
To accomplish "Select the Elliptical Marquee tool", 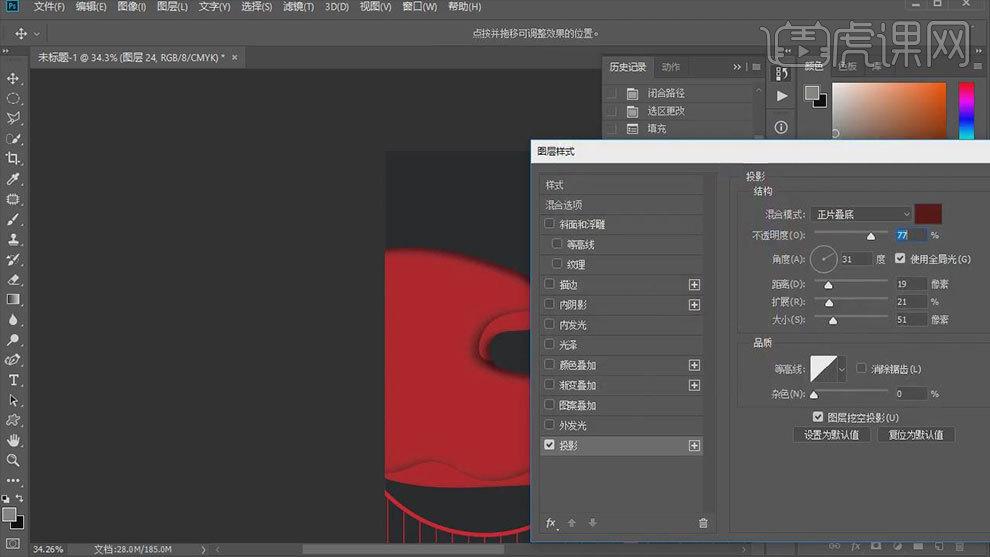I will pos(13,99).
